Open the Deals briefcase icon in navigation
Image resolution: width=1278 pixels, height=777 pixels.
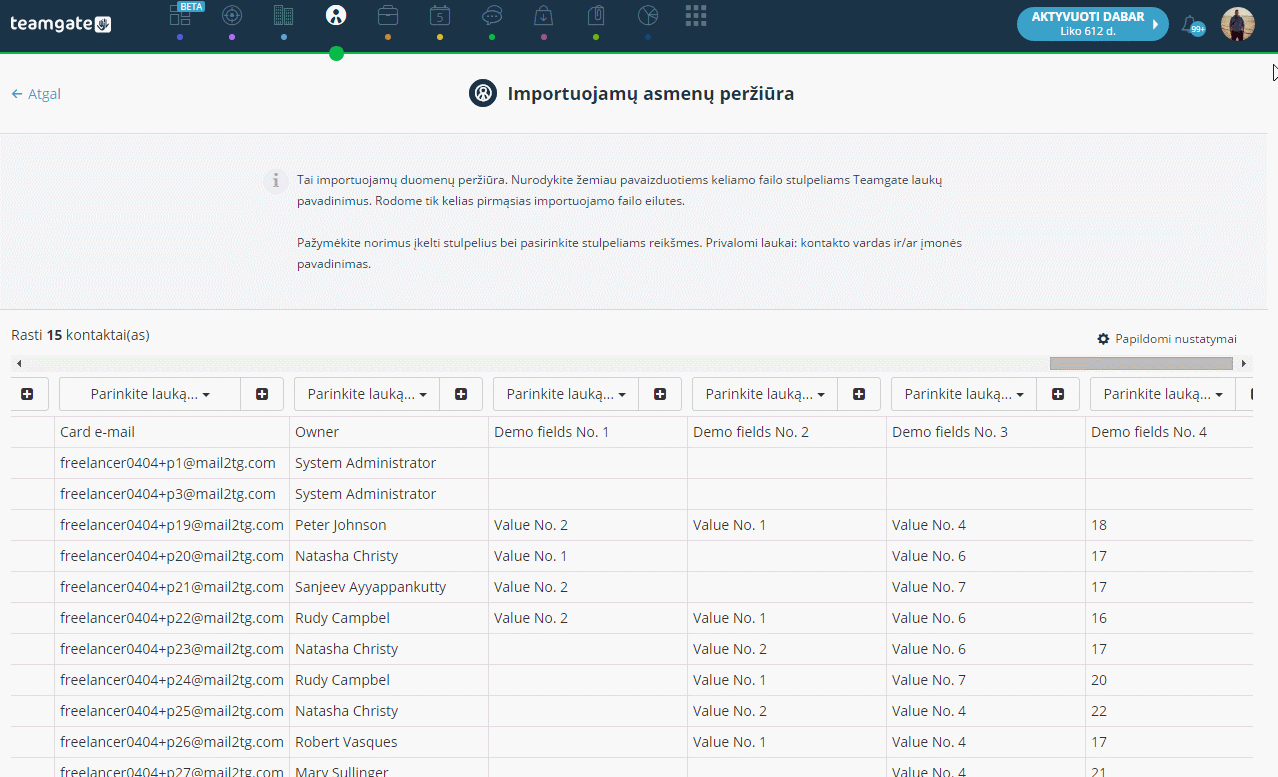(388, 15)
